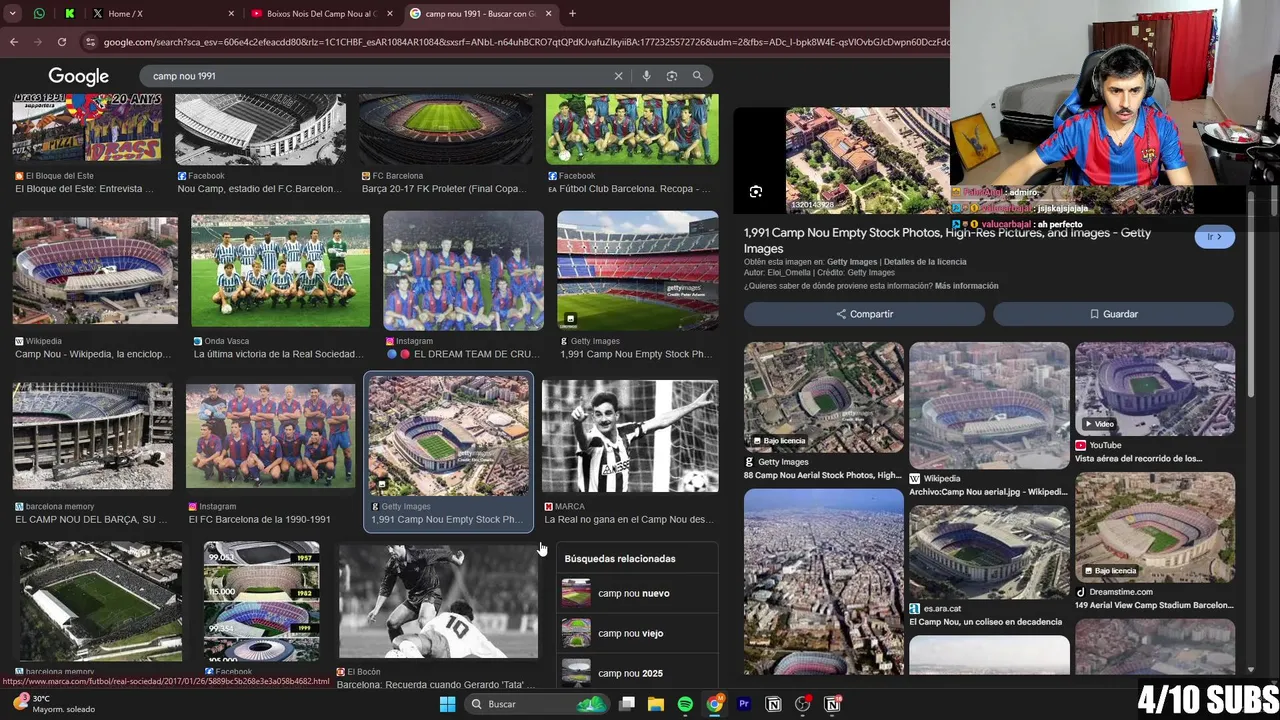1280x720 pixels.
Task: Open the pinned WhatsApp tab
Action: 39,14
